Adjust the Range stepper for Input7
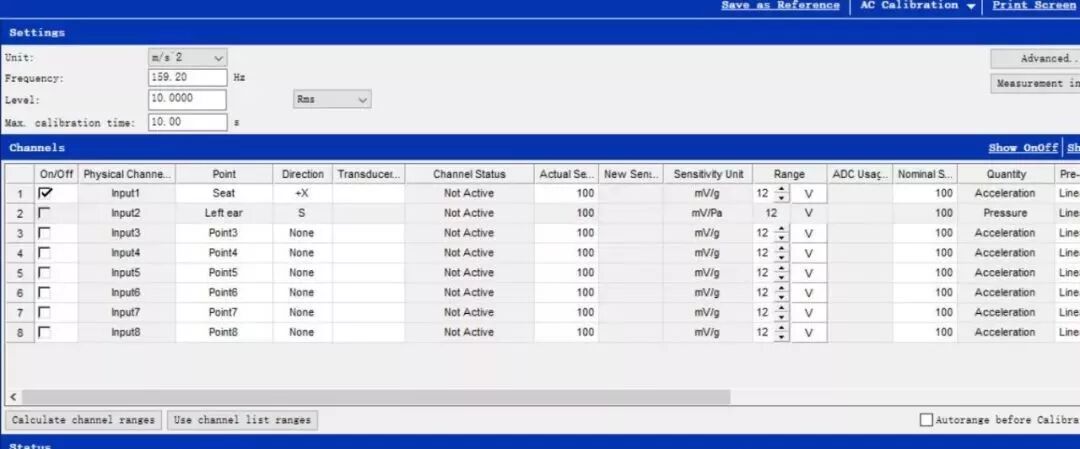This screenshot has height=449, width=1080. point(780,313)
